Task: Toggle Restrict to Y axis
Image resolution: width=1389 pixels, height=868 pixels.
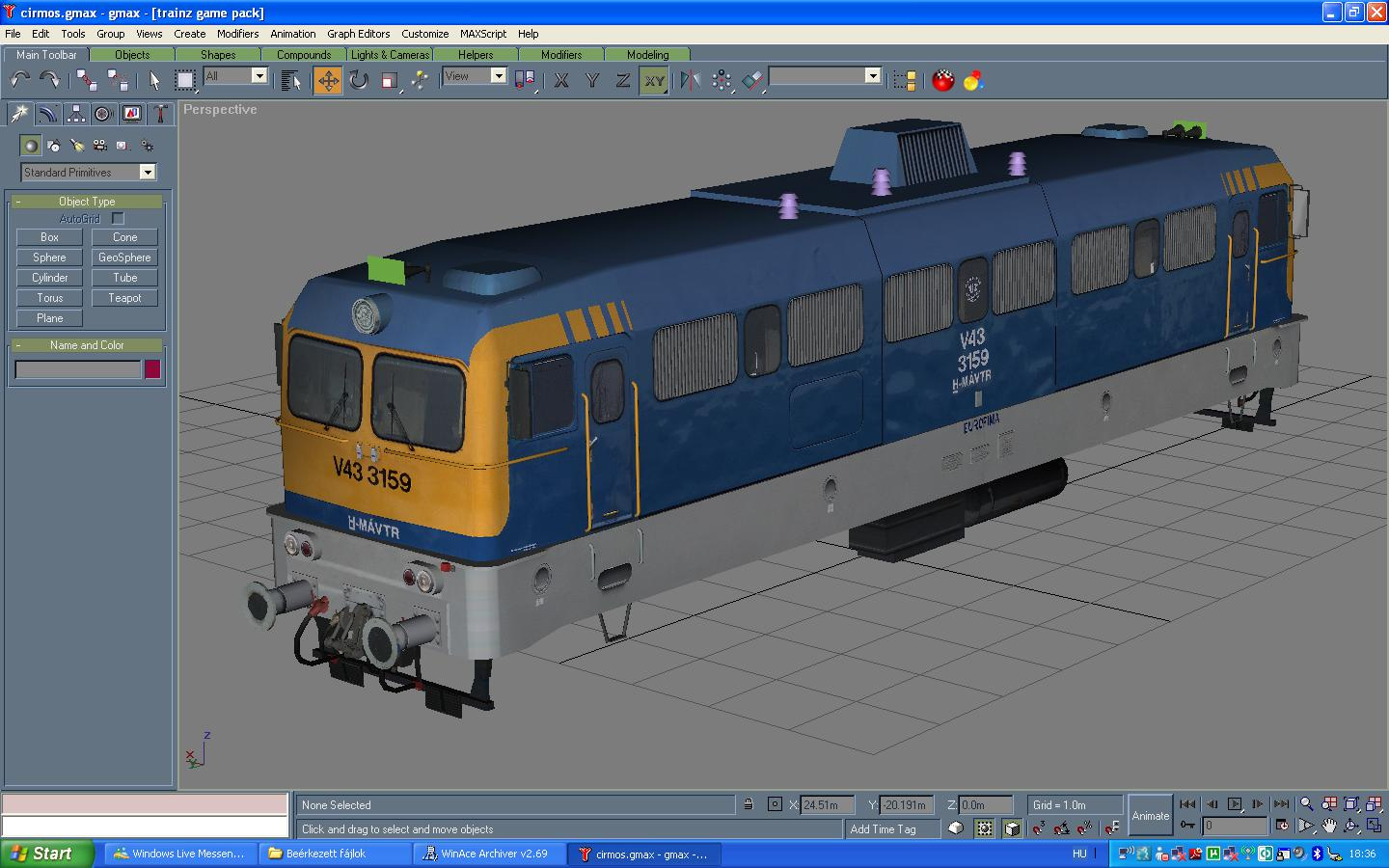Action: pos(592,81)
